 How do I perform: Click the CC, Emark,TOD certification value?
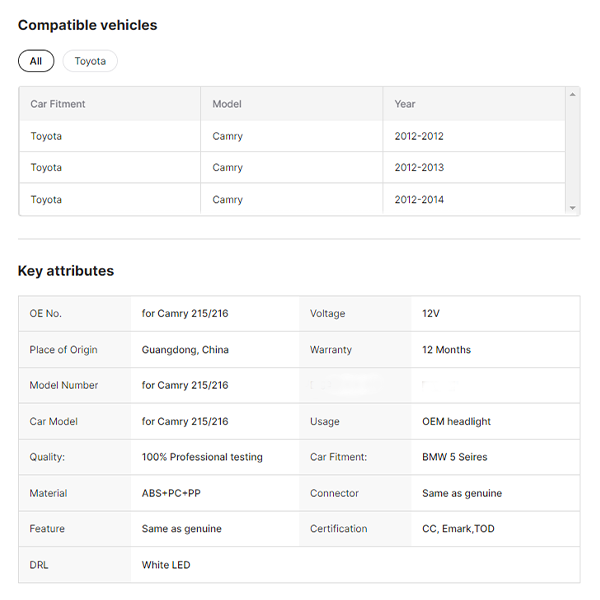(x=458, y=529)
